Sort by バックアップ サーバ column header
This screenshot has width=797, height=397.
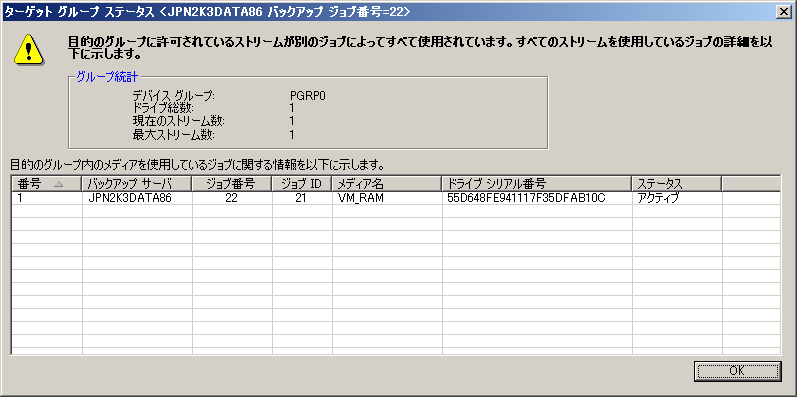click(x=137, y=184)
